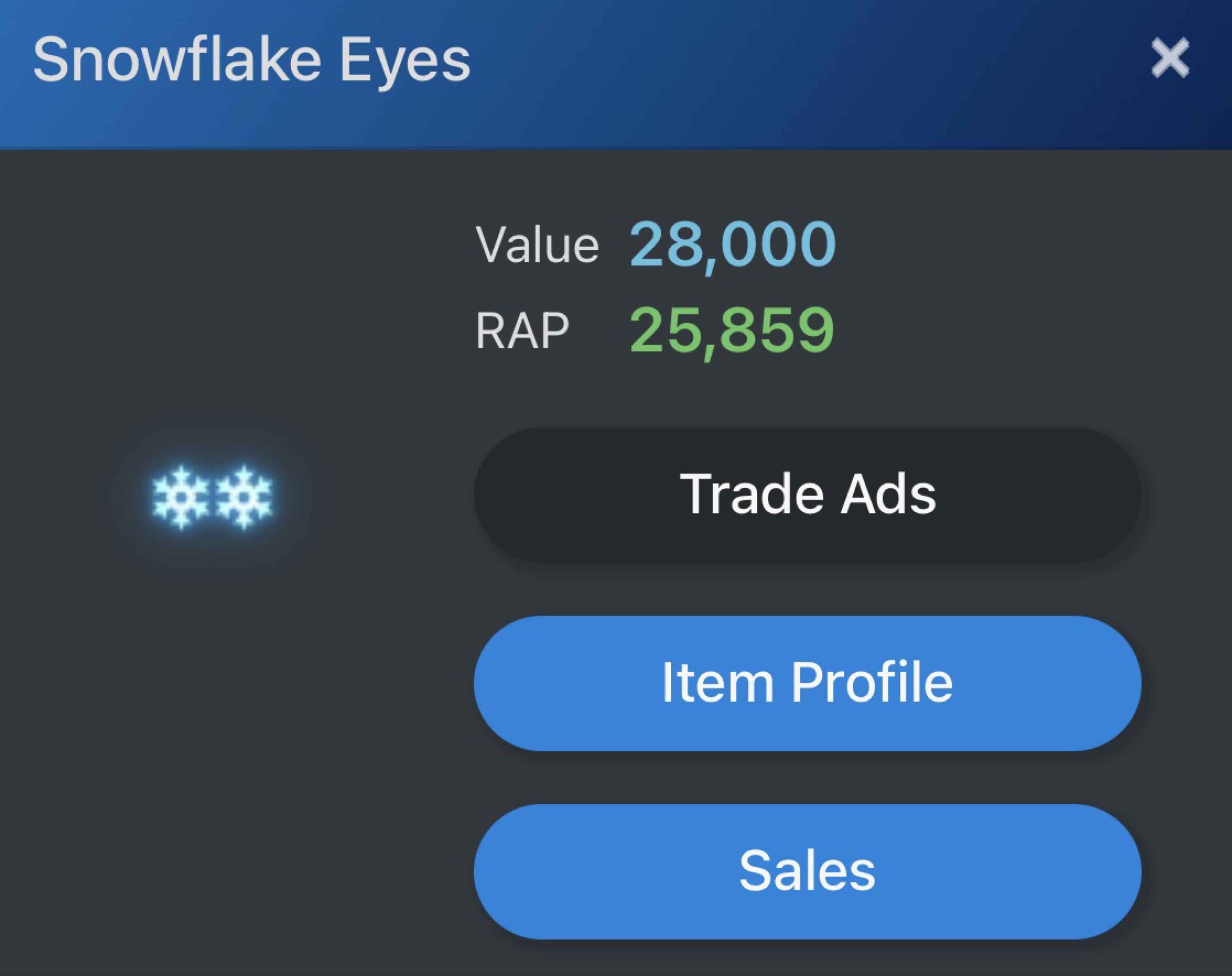Close the Snowflake Eyes popup

coord(1170,58)
